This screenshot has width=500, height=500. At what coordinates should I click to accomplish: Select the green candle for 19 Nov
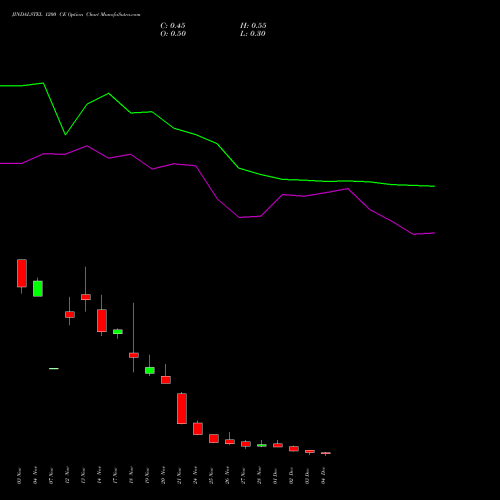pos(150,370)
